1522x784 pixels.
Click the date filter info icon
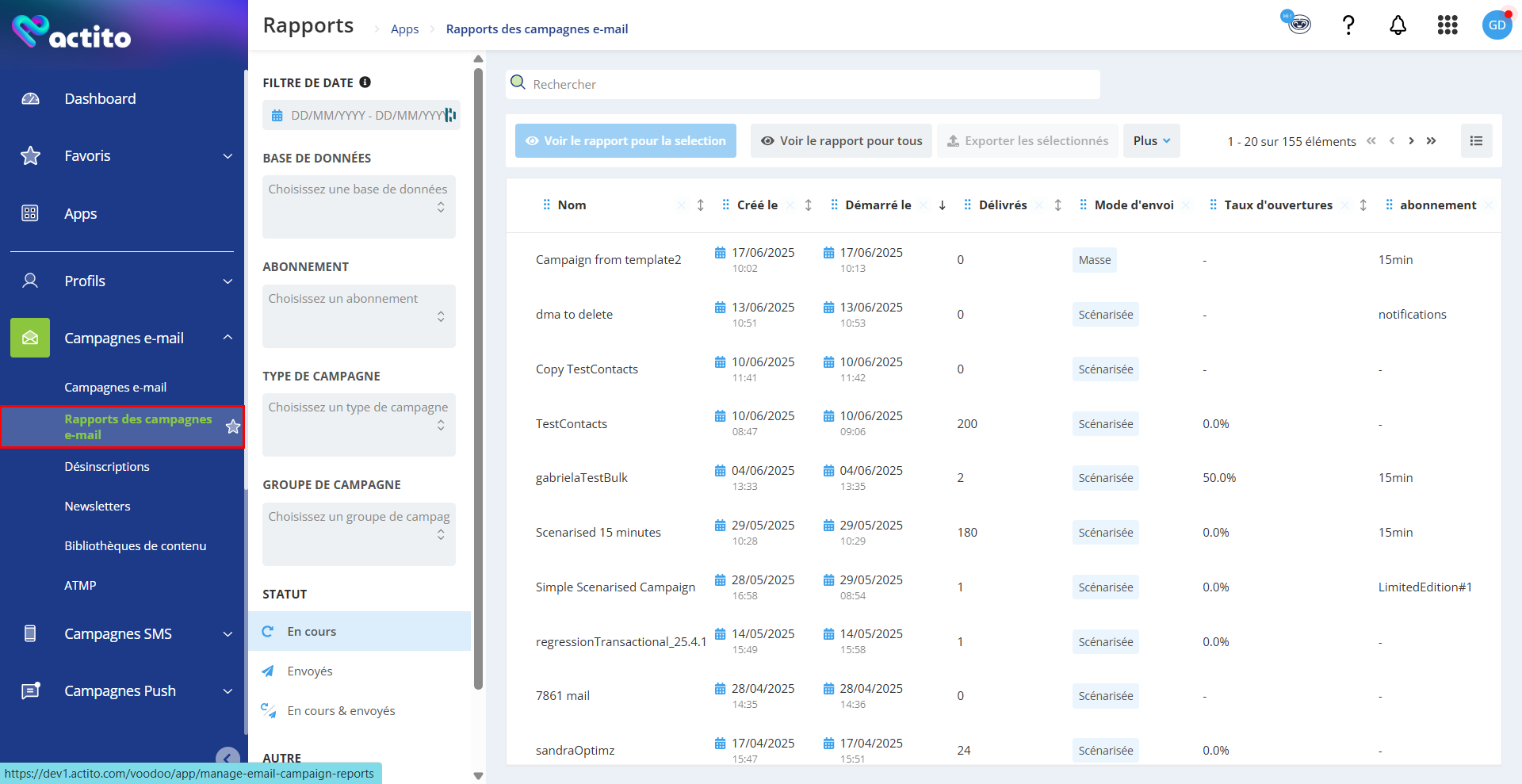click(365, 82)
